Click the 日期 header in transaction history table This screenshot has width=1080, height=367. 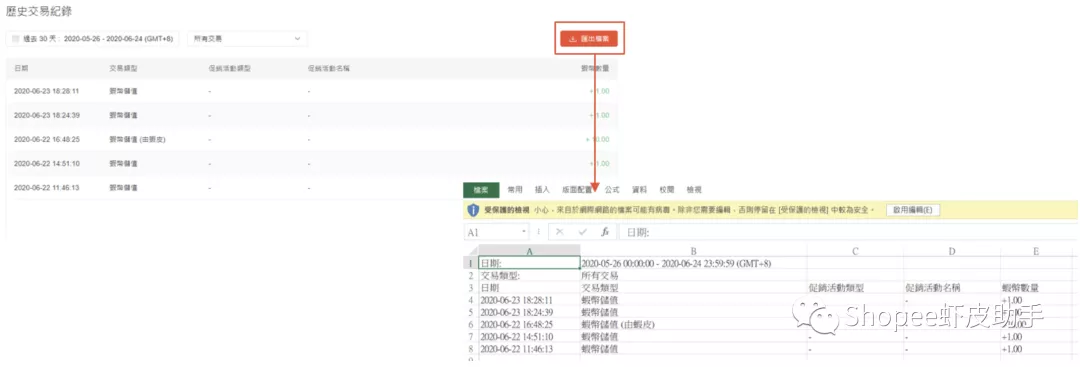point(21,68)
